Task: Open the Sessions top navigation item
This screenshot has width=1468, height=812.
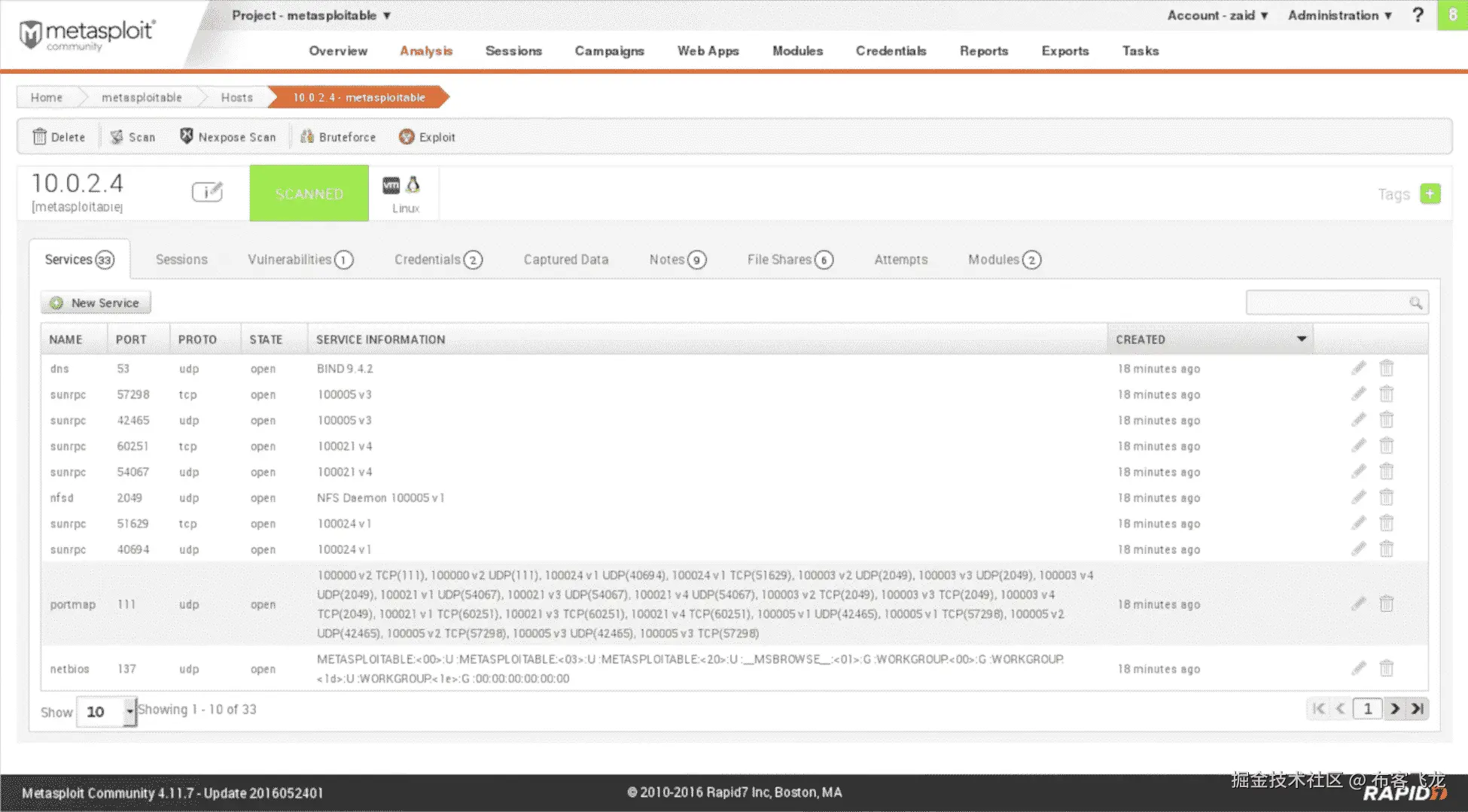Action: (x=513, y=50)
